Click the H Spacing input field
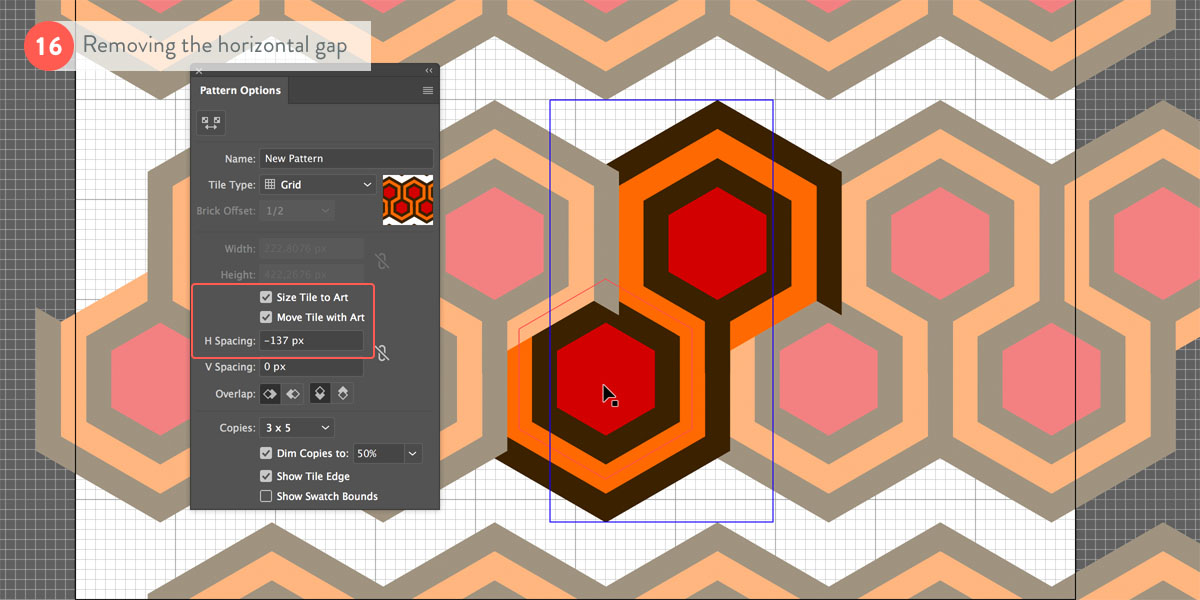This screenshot has width=1200, height=600. tap(310, 342)
